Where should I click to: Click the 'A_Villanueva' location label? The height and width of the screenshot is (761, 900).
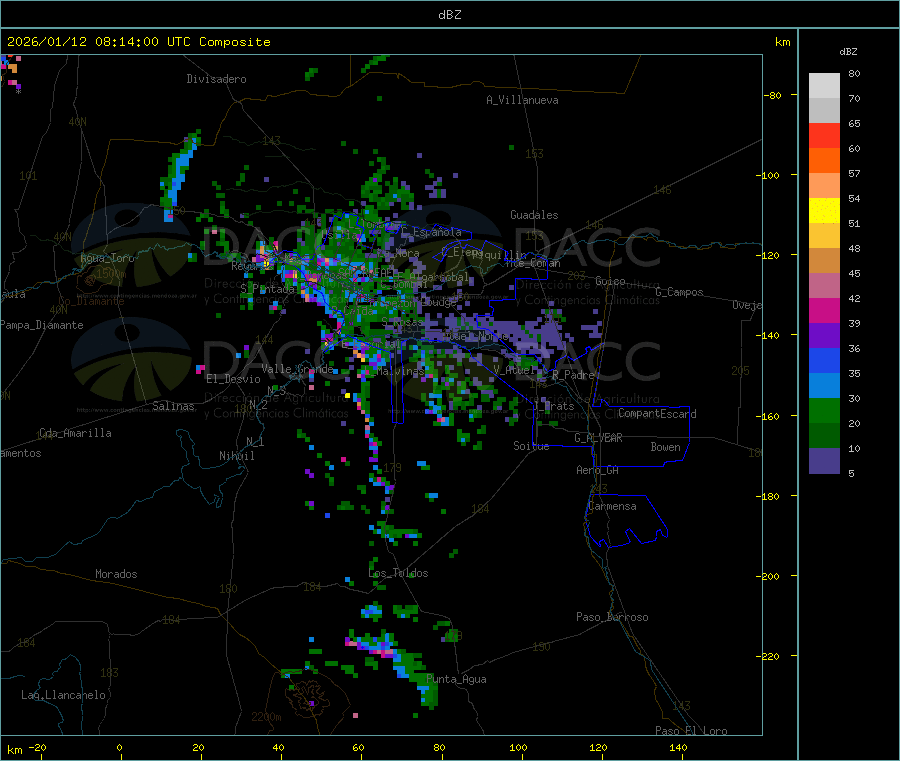(x=522, y=100)
